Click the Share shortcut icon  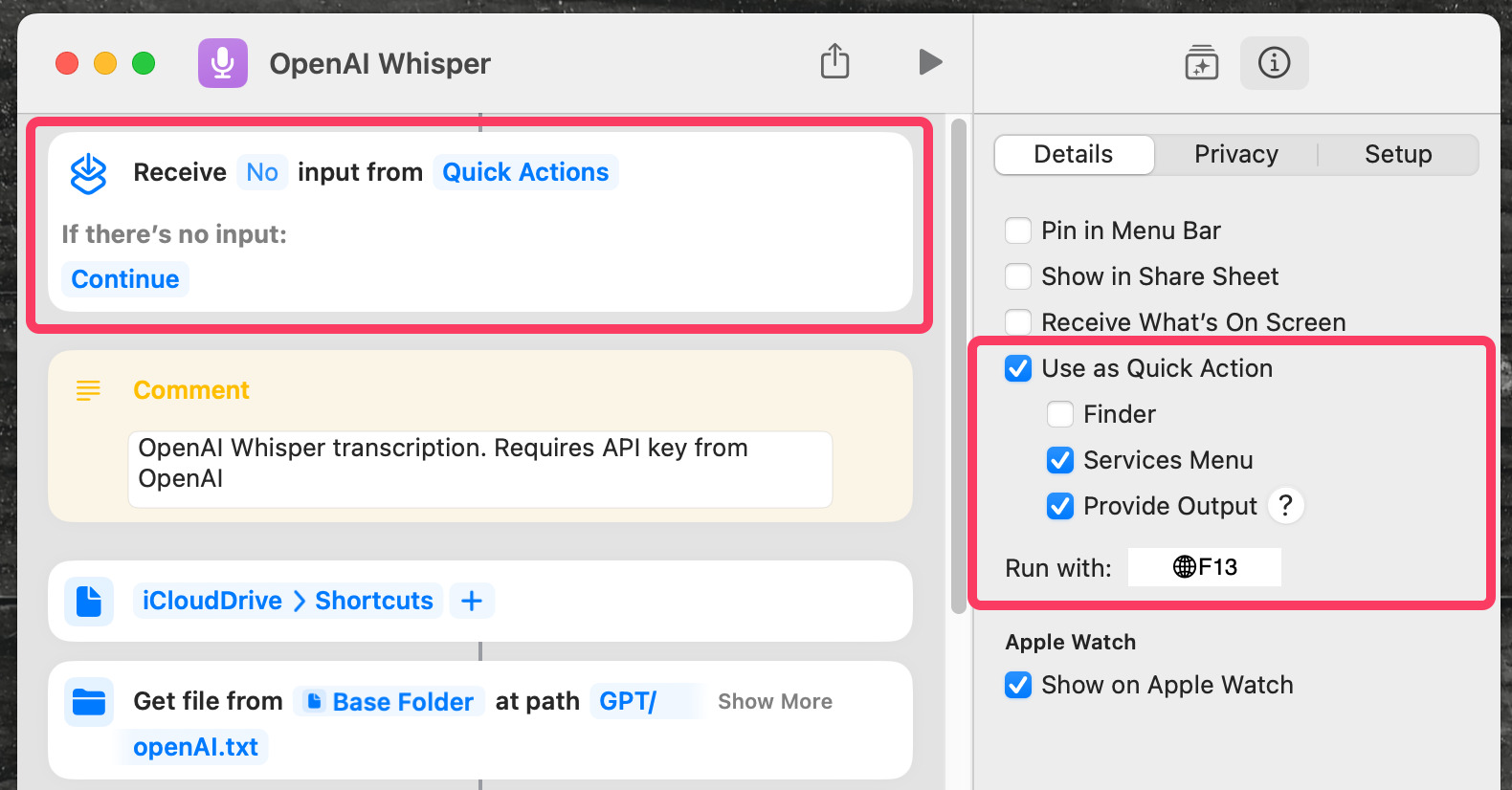coord(834,62)
